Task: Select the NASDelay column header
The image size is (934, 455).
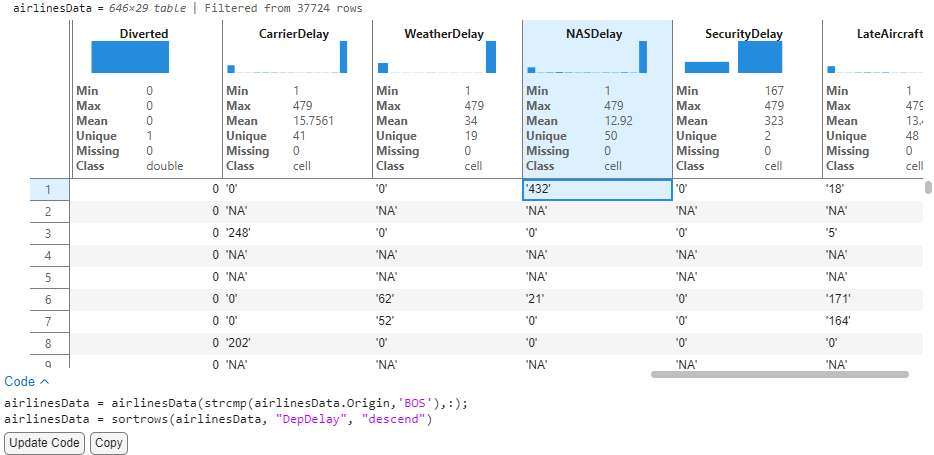Action: tap(594, 34)
